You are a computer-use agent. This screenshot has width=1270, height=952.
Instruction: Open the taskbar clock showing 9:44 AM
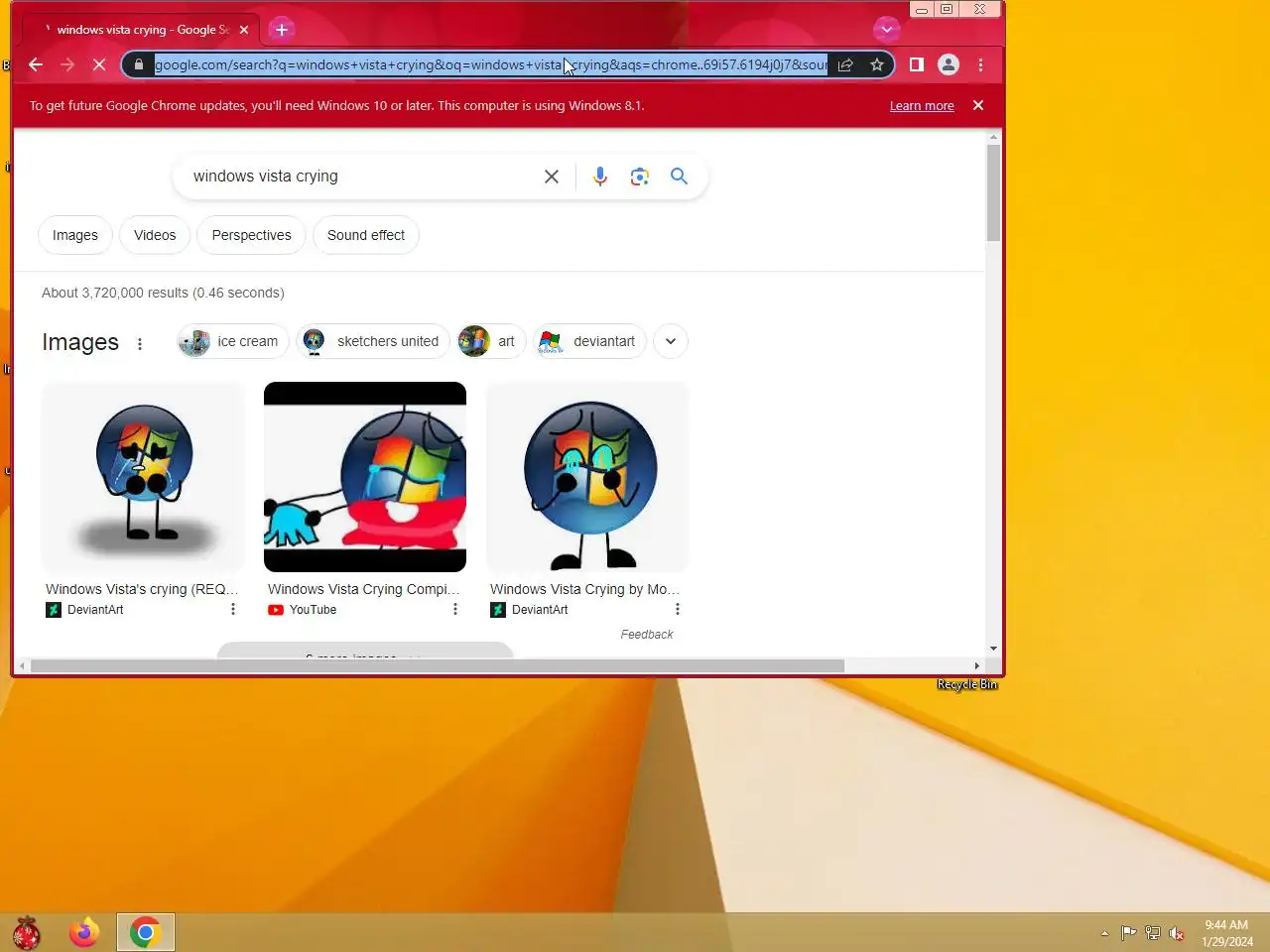(x=1227, y=933)
